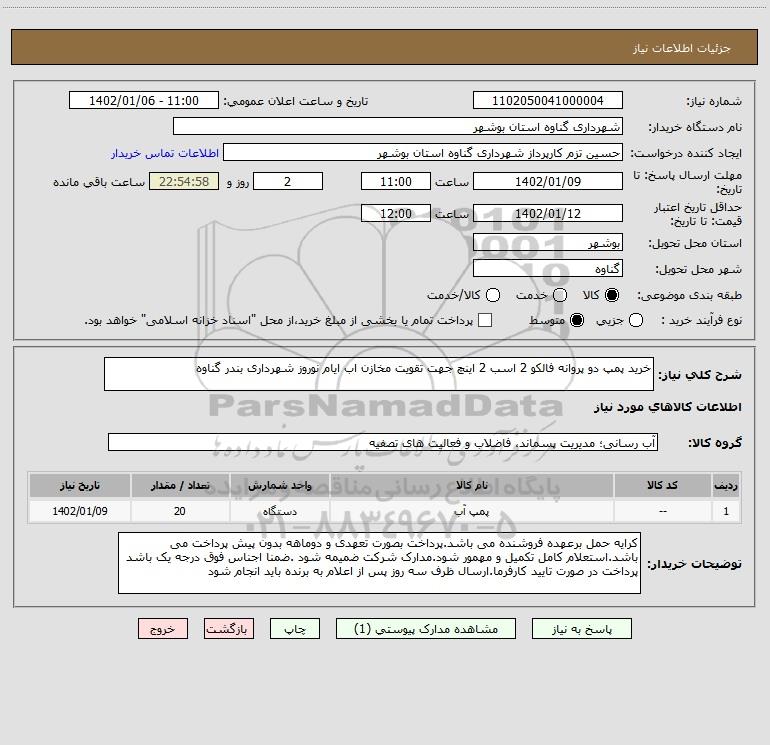Viewport: 770px width, 745px height.
Task: Open اطلاعات تماس خریدار link
Action: (165, 153)
